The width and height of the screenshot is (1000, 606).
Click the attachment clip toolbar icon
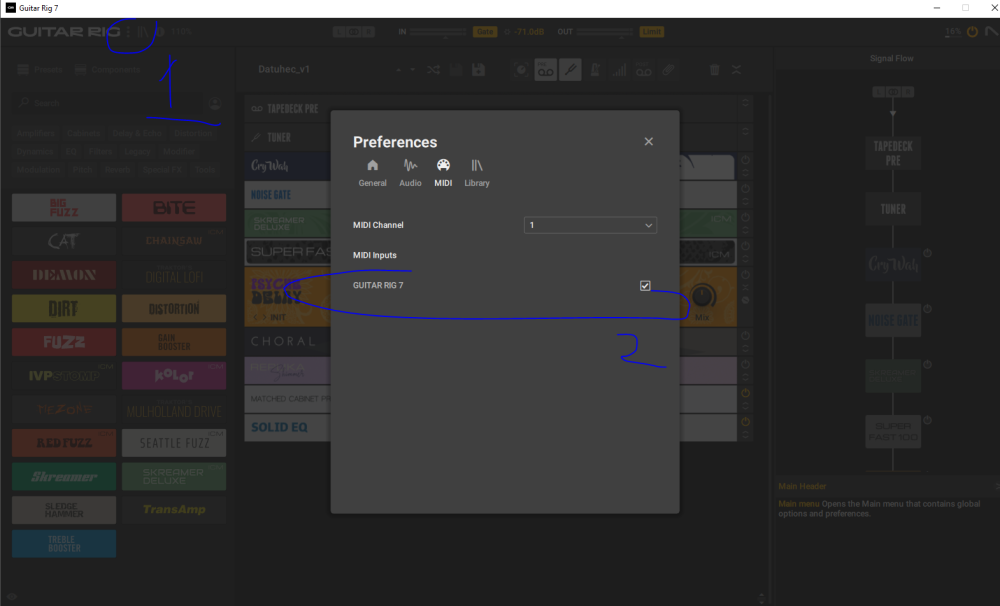(668, 70)
